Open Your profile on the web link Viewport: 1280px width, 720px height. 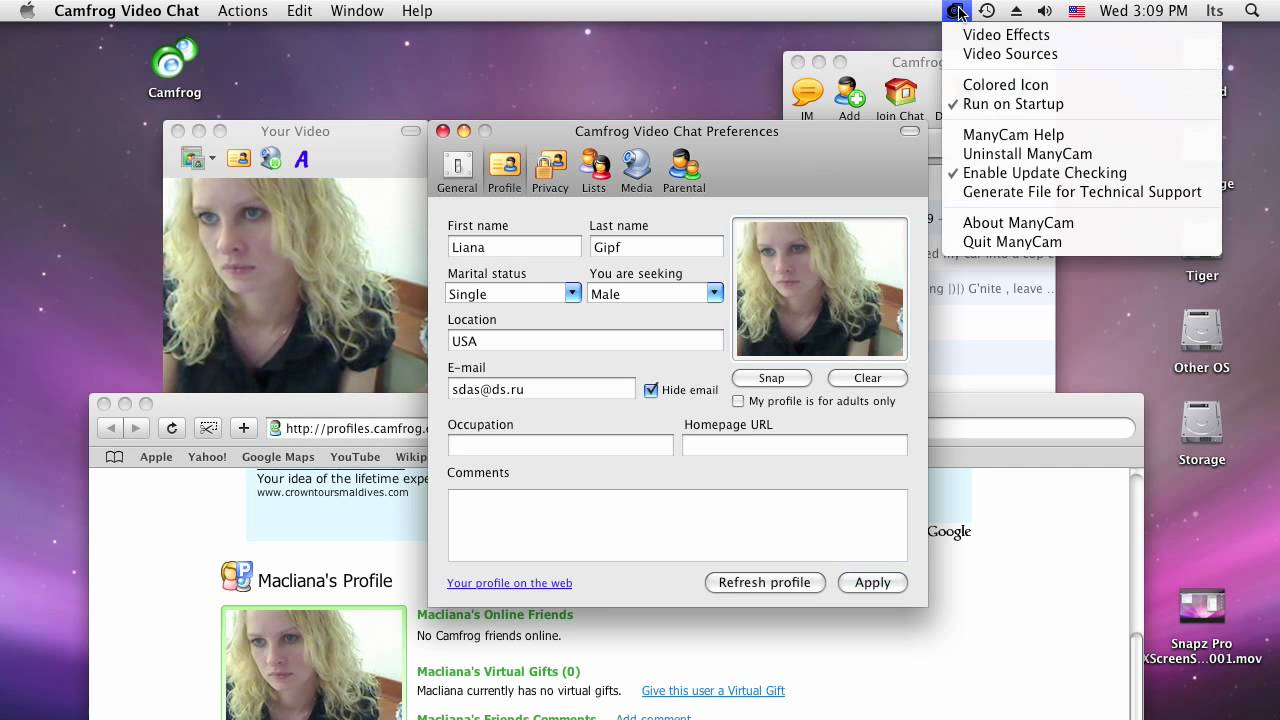509,583
